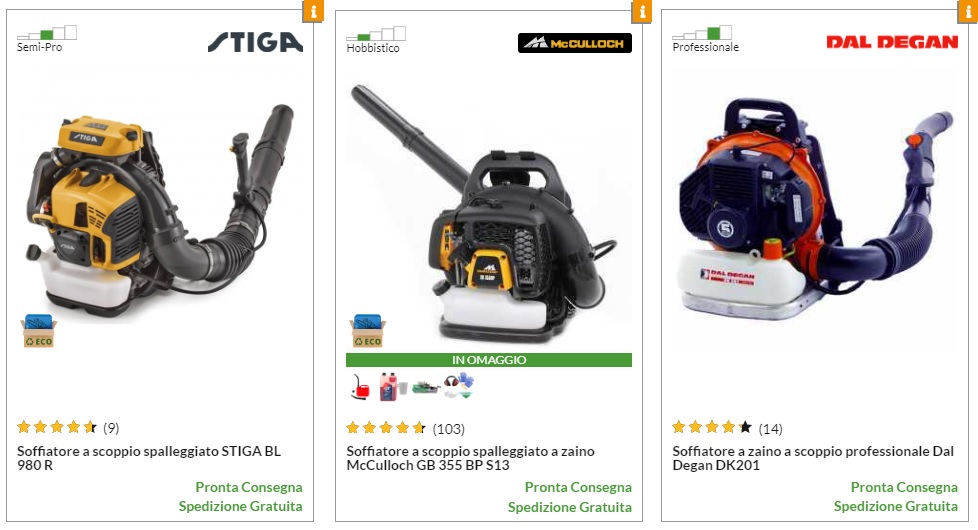
Task: Open Dal Degan DK201 title link
Action: [813, 458]
